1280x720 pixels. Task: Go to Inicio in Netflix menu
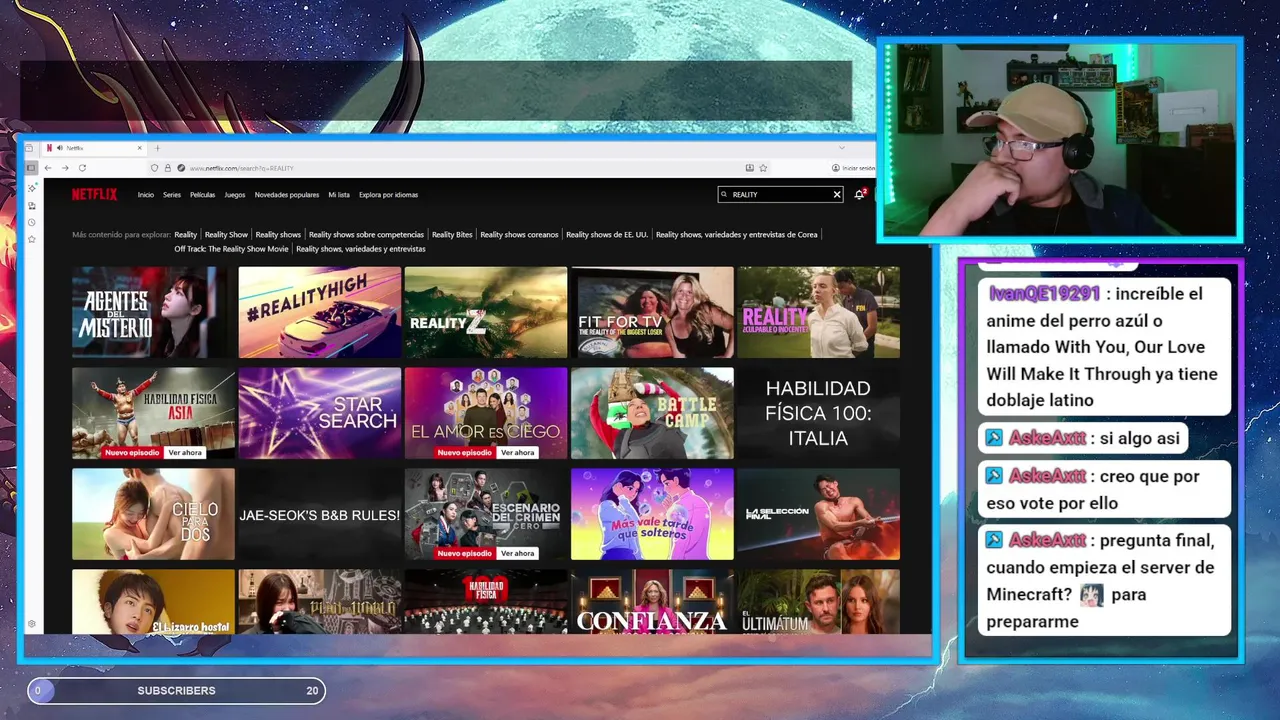(146, 195)
